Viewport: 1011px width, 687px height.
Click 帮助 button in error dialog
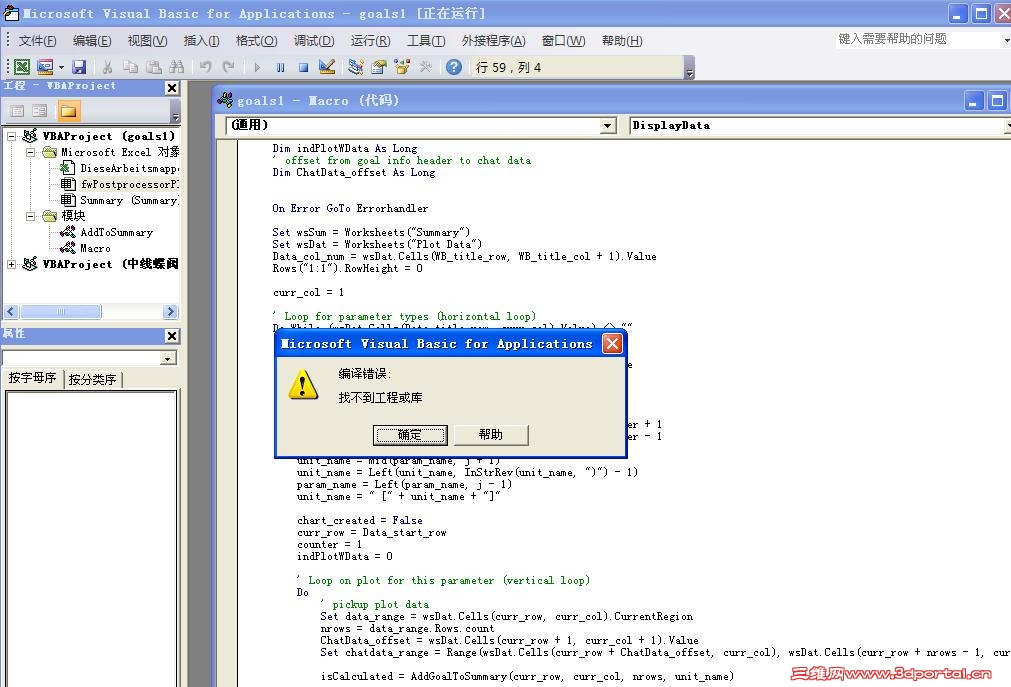click(491, 435)
